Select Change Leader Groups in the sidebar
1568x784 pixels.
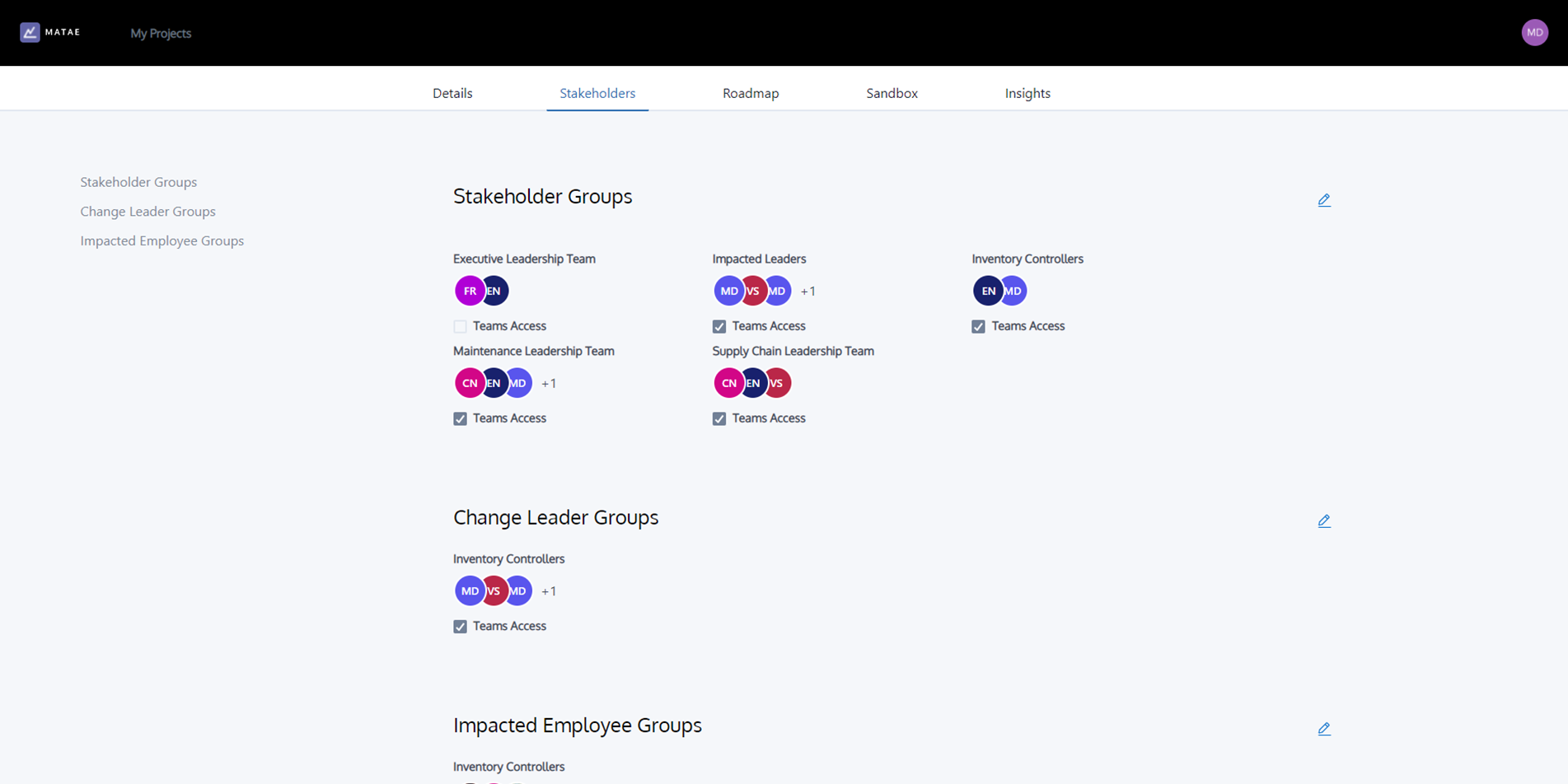(x=147, y=212)
